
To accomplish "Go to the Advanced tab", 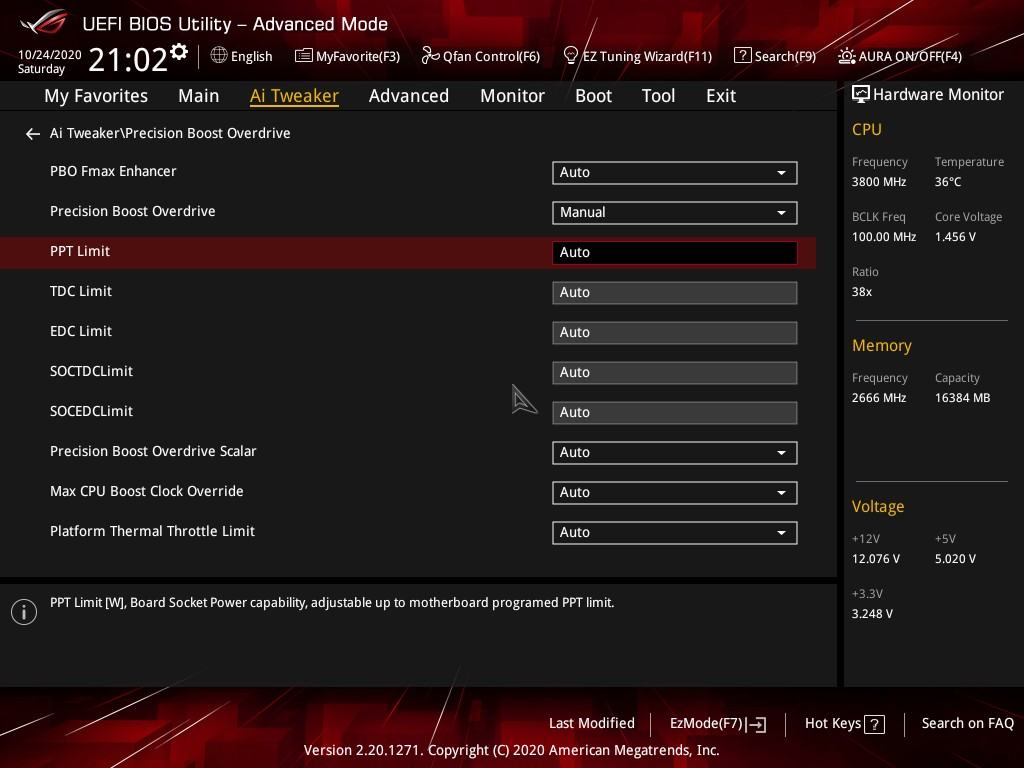I will (409, 96).
